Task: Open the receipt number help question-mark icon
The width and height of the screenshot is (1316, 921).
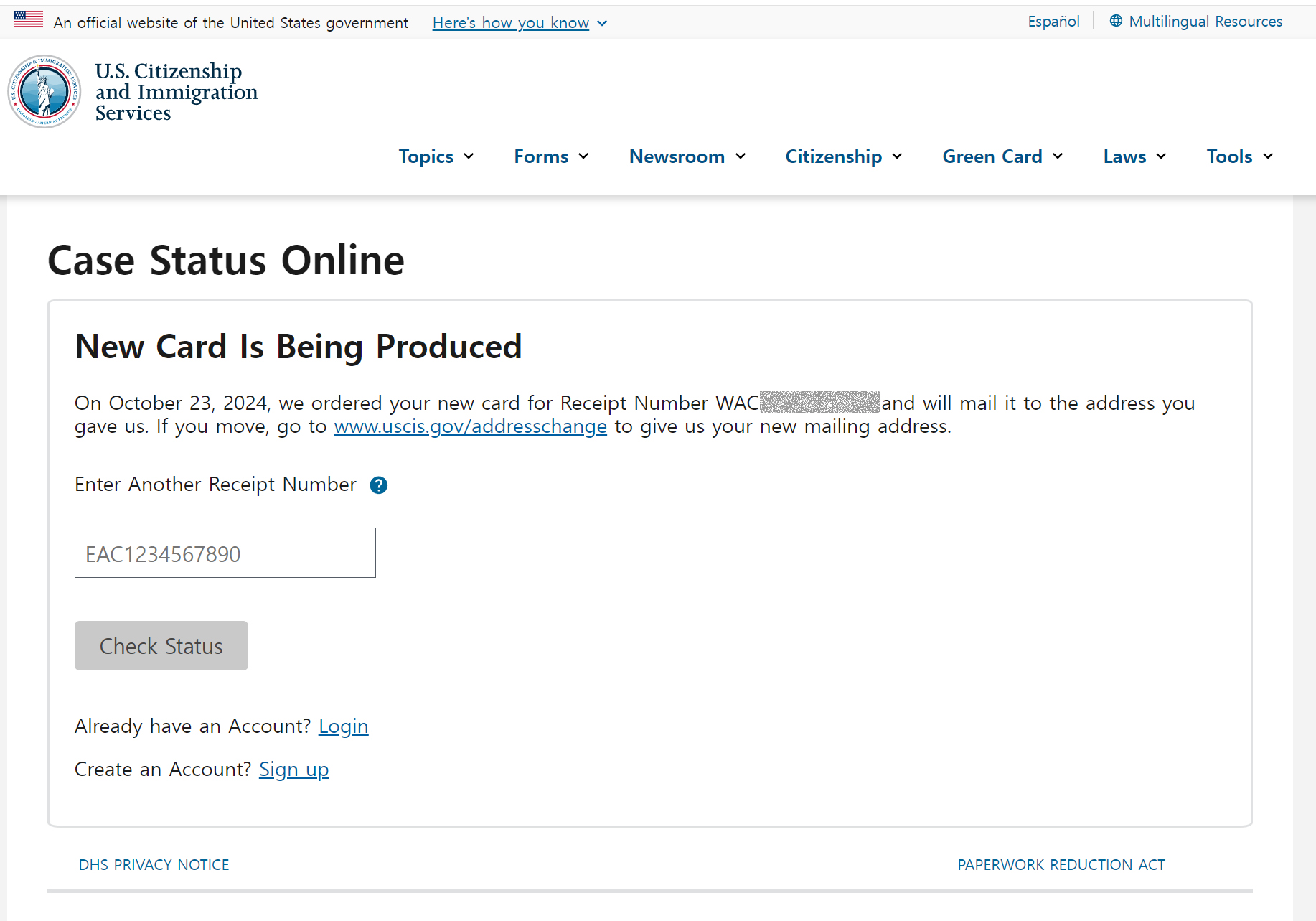Action: 379,485
